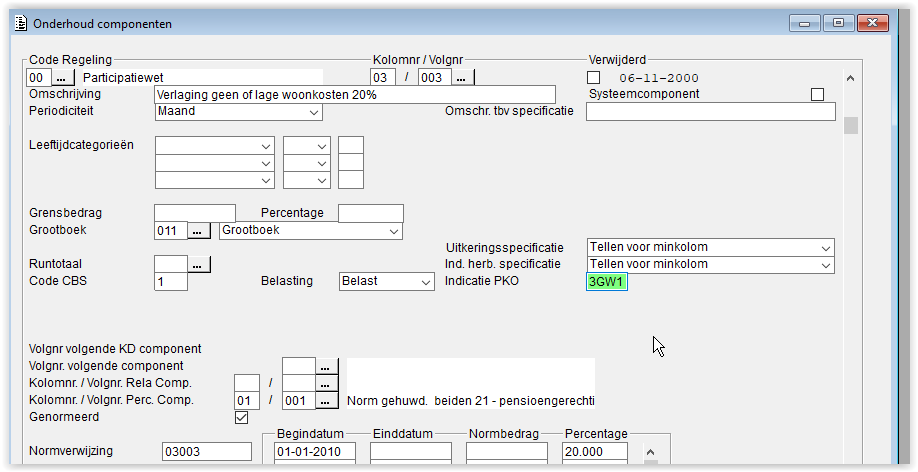918x472 pixels.
Task: Click the first Leeftijdcategorieën small value box
Action: [x=351, y=146]
